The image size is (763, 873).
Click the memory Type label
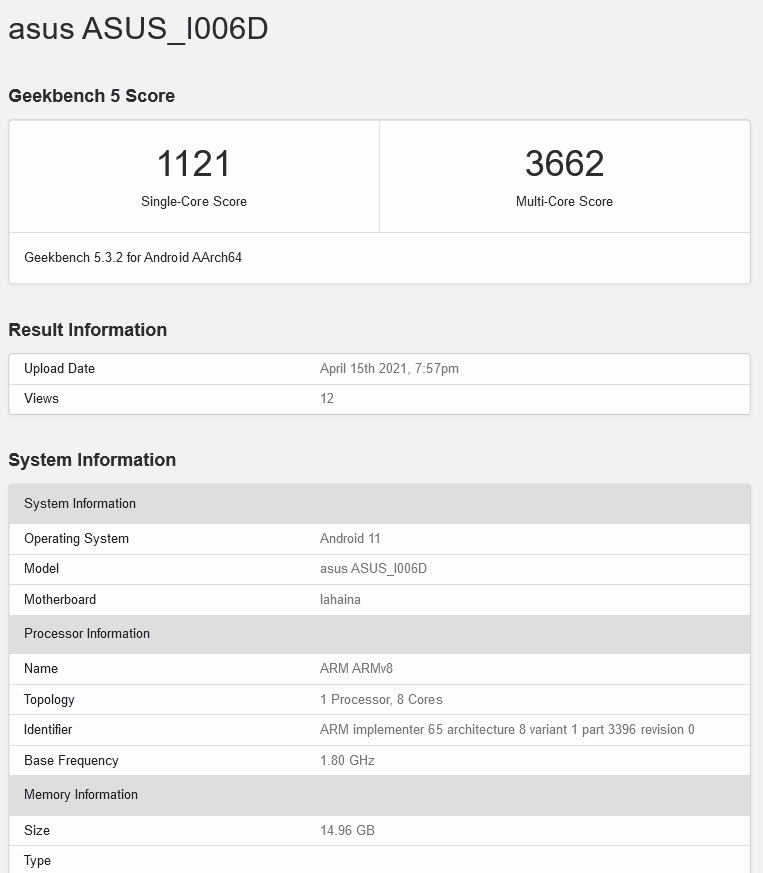(37, 861)
